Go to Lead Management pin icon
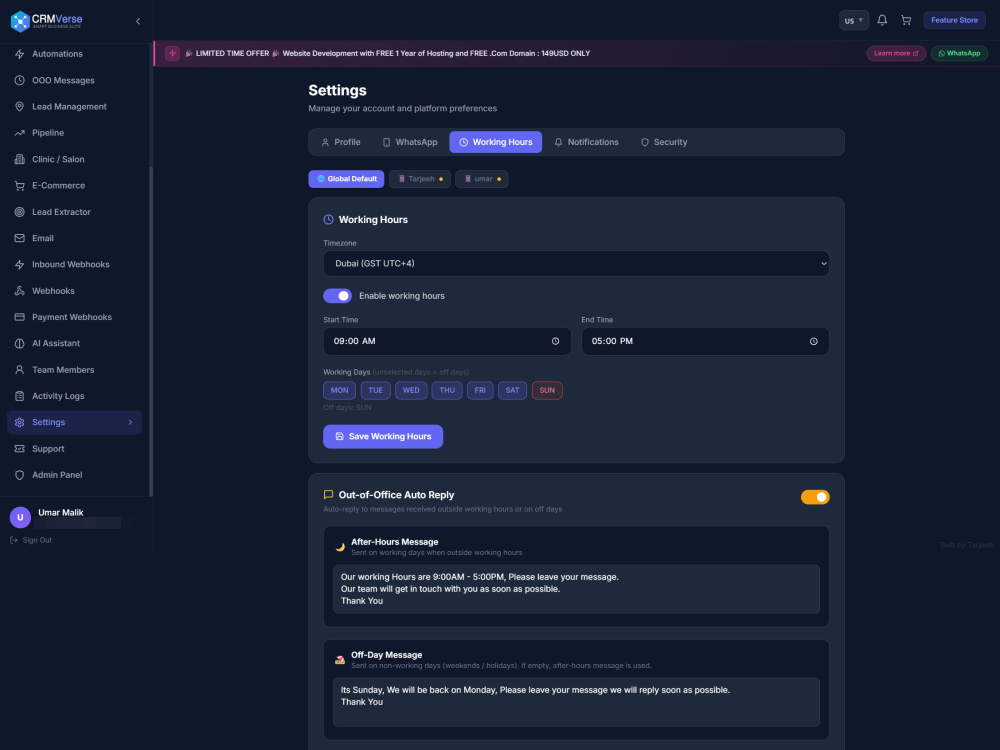The image size is (1000, 750). coord(20,107)
